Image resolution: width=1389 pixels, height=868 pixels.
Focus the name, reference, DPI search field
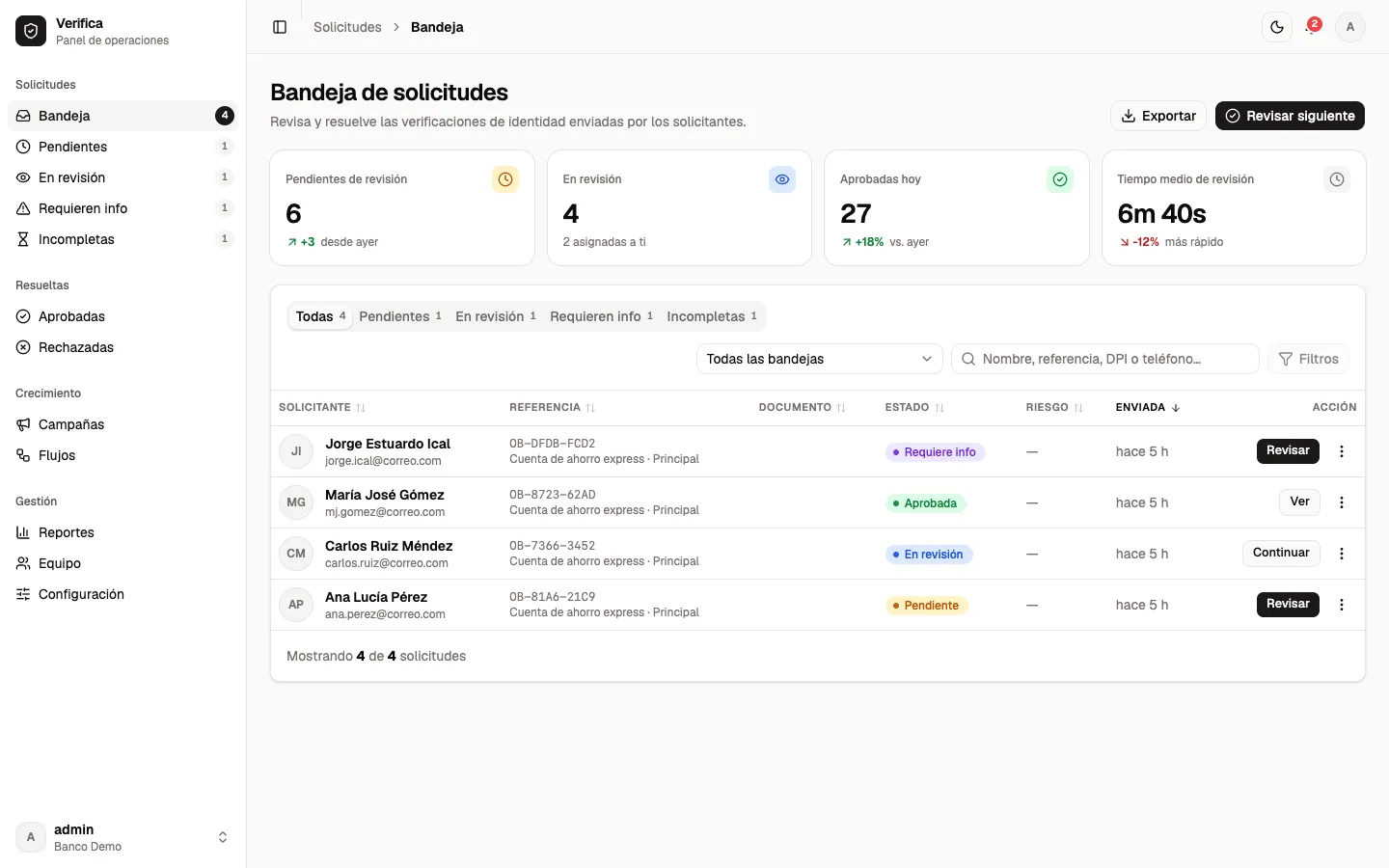pyautogui.click(x=1105, y=359)
